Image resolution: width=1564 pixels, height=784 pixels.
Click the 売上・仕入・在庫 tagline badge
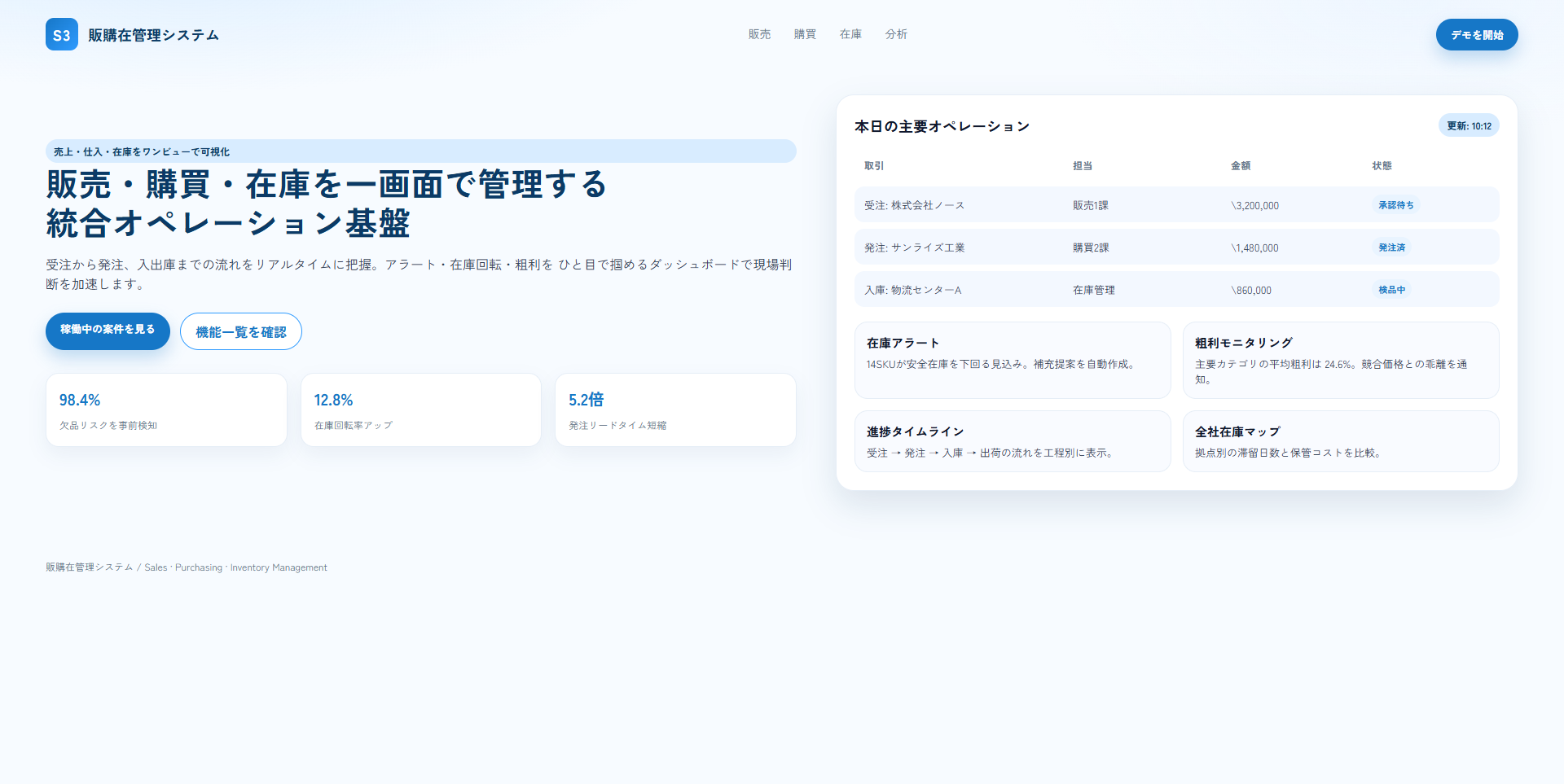tap(420, 151)
